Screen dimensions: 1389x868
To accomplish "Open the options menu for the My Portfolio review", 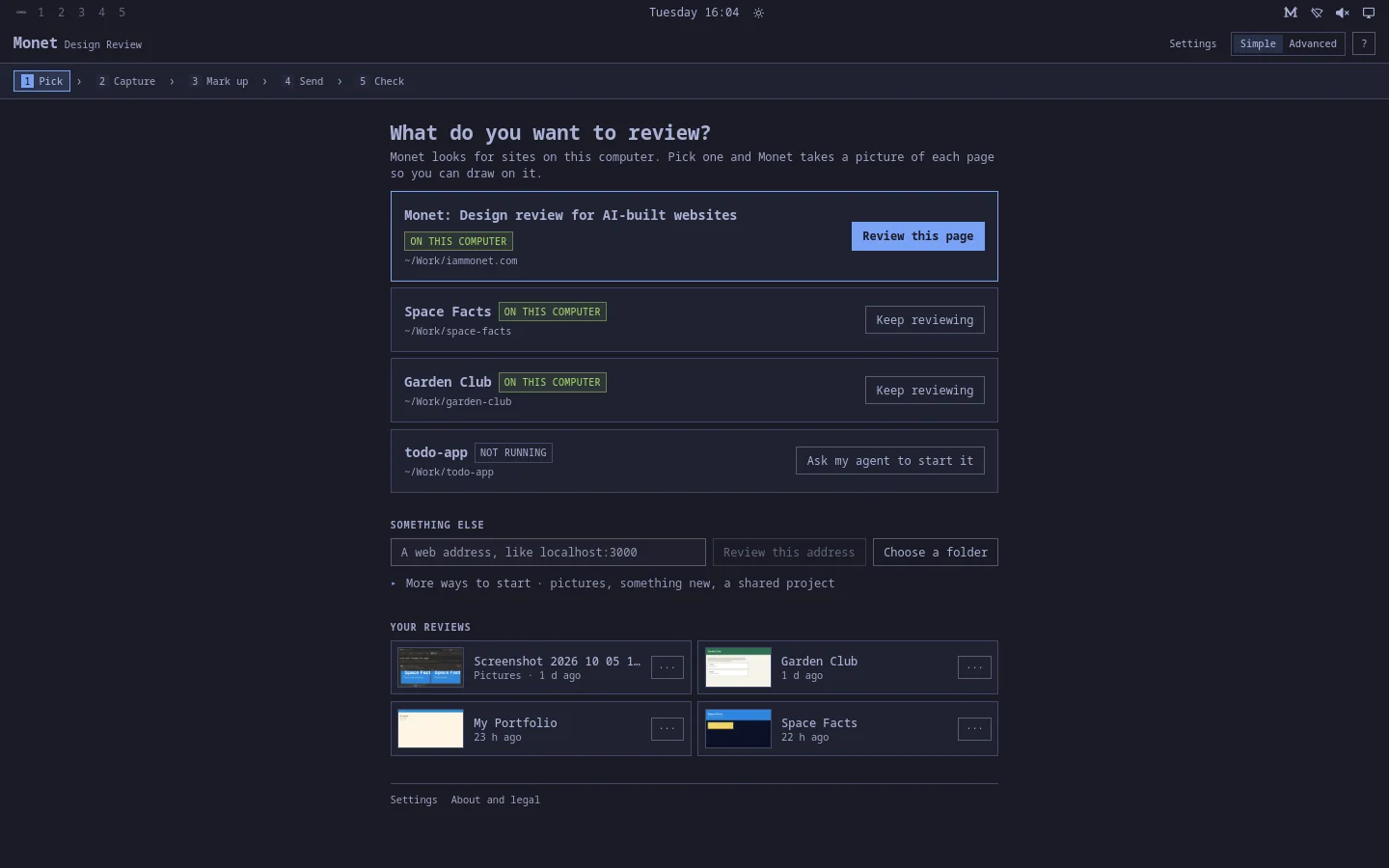I will click(667, 729).
